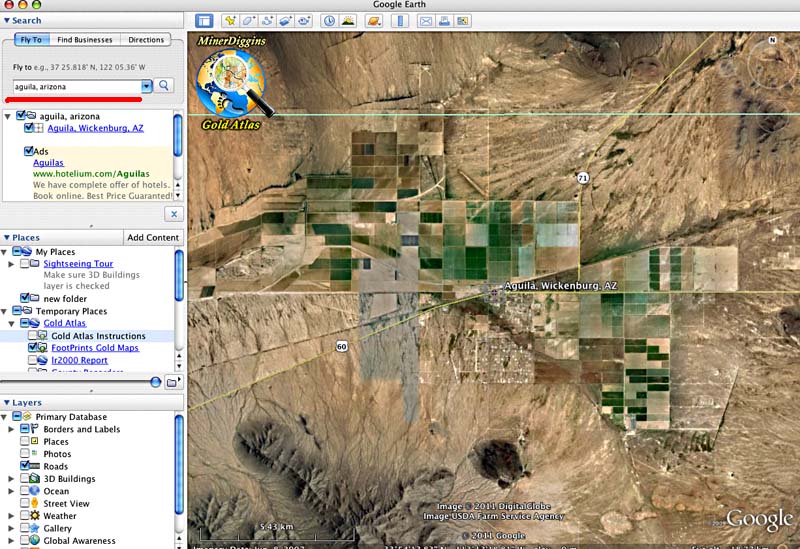Select the Add Path tool
The width and height of the screenshot is (800, 549).
tap(267, 21)
